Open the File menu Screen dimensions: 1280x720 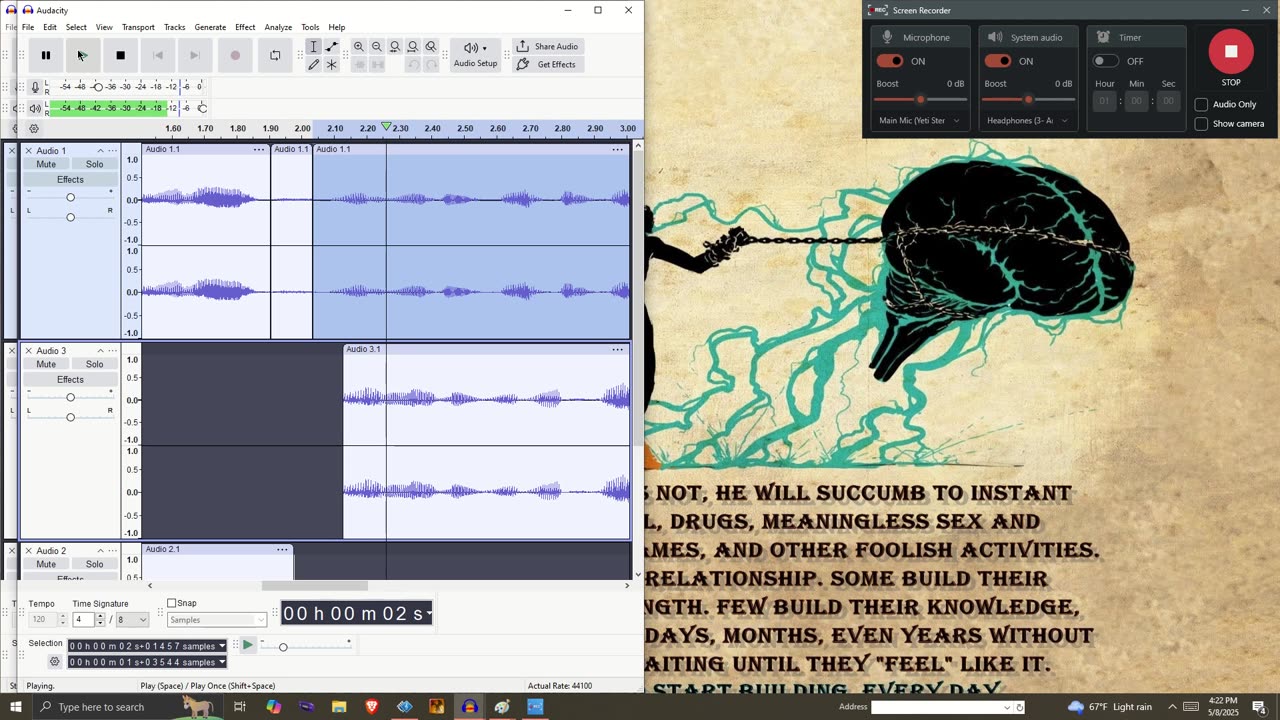pos(28,27)
